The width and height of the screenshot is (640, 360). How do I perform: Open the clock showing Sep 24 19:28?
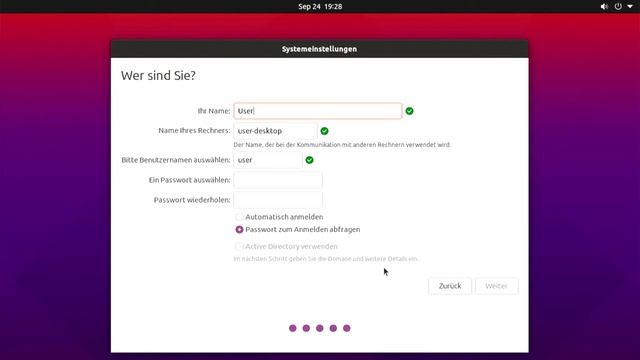pyautogui.click(x=320, y=7)
